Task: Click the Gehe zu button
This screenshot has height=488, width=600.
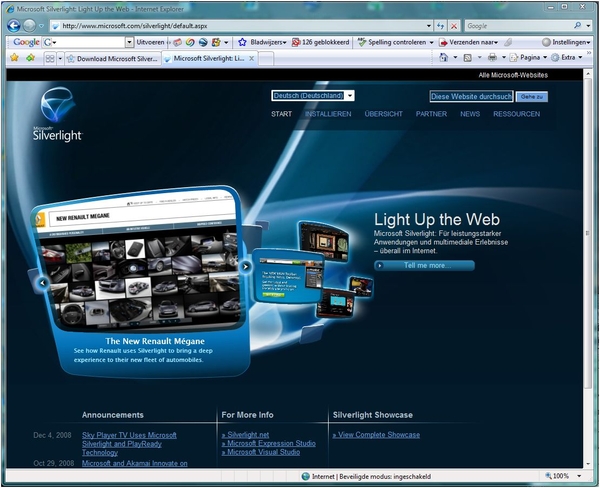Action: [x=532, y=96]
